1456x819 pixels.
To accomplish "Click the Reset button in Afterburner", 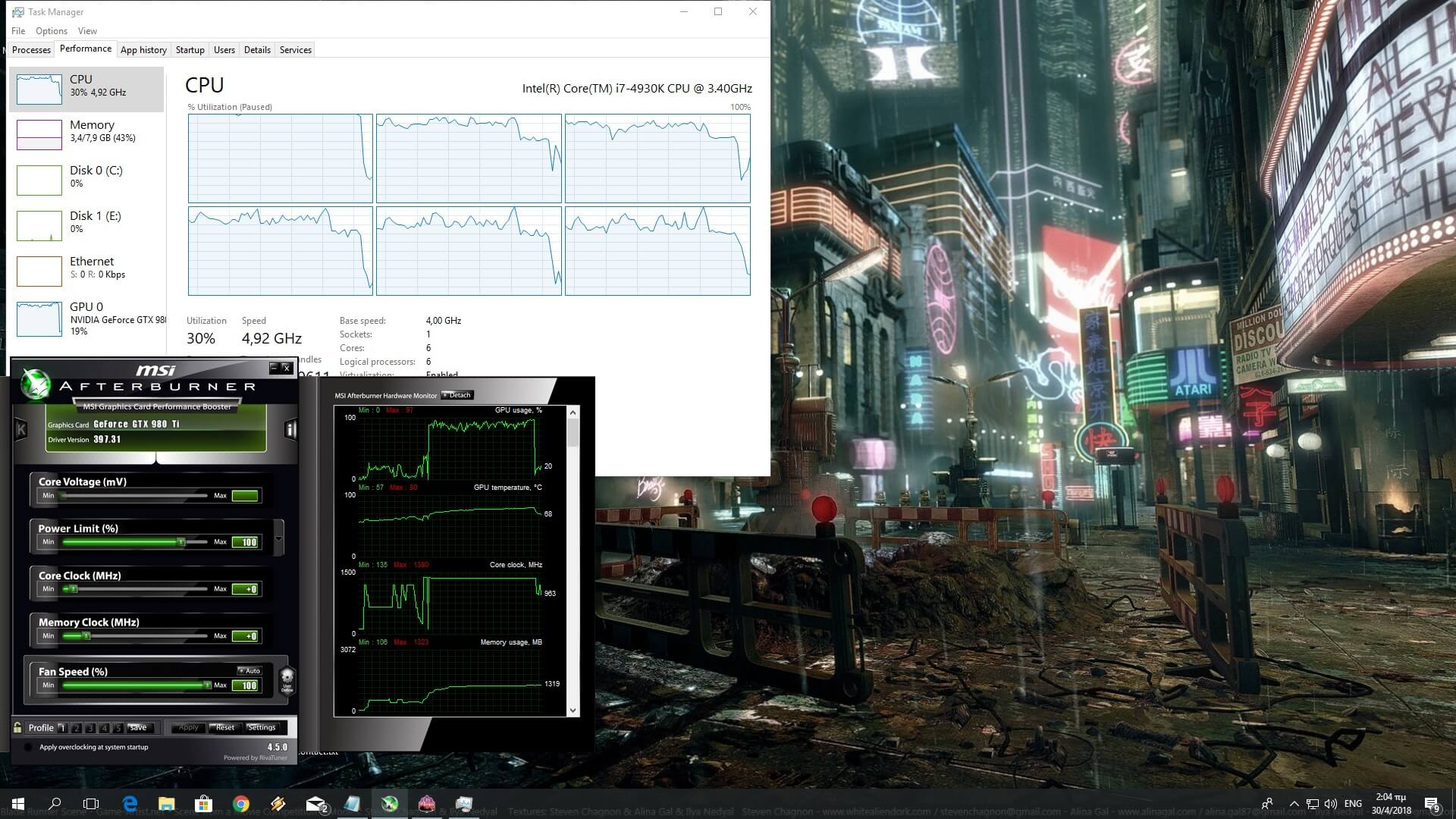I will 224,727.
